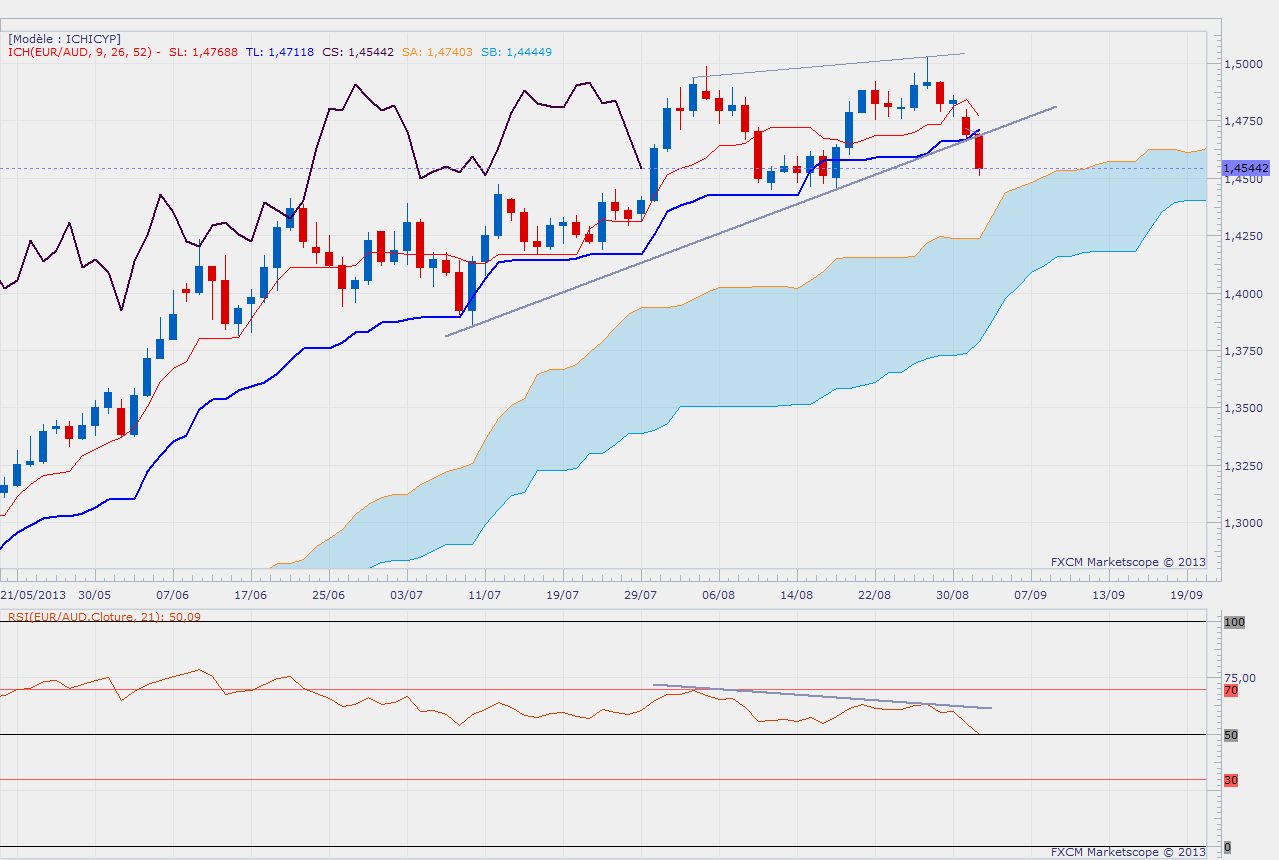The height and width of the screenshot is (860, 1279).
Task: Click the 1,4000 price axis label
Action: point(1242,294)
